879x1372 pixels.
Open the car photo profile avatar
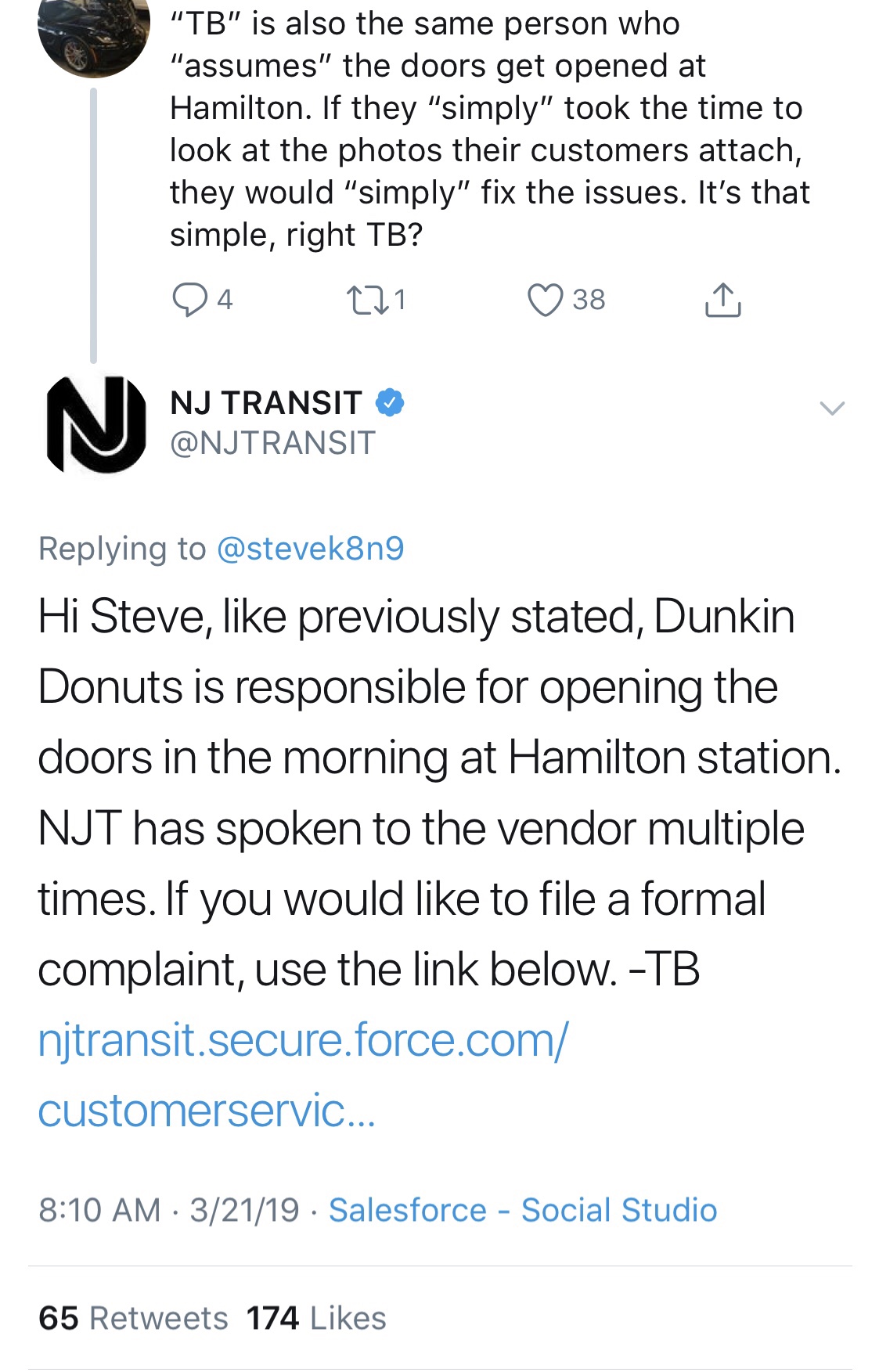(94, 35)
